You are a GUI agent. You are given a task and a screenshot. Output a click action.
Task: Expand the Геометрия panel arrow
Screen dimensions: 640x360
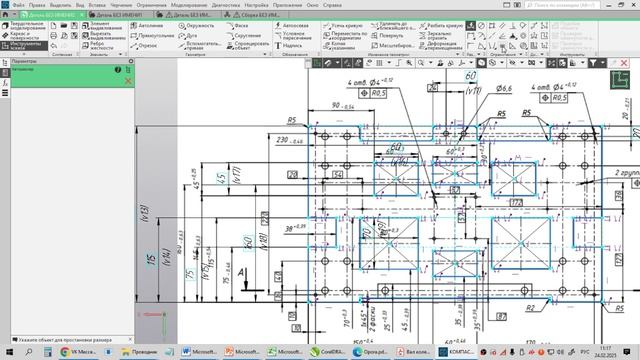[x=264, y=54]
